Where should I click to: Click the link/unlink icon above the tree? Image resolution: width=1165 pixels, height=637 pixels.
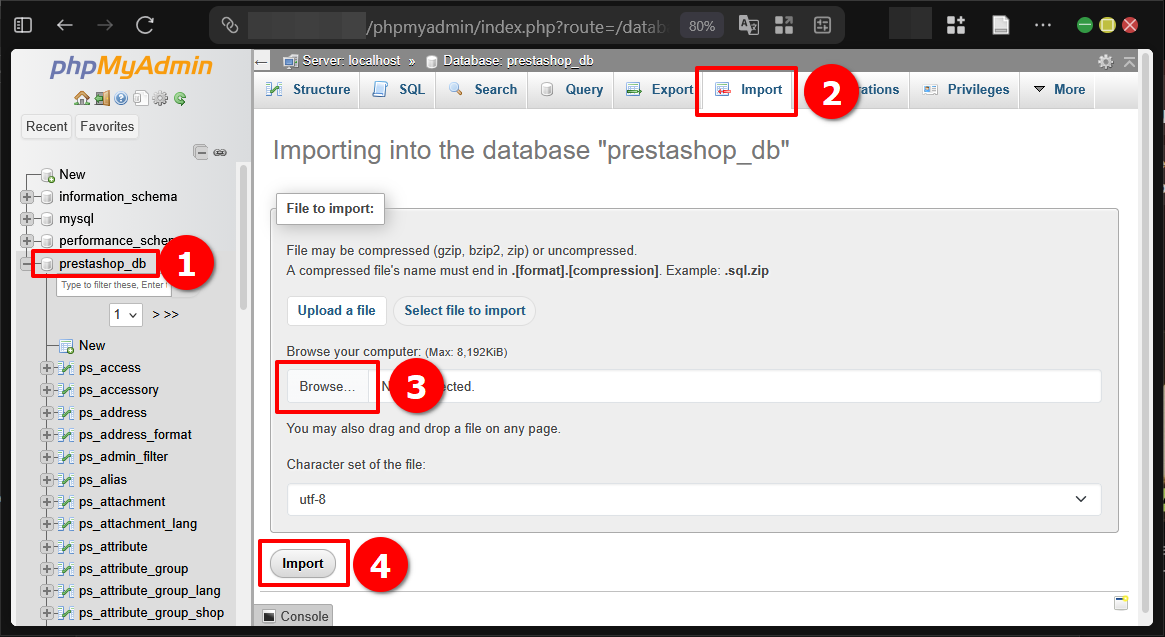220,152
